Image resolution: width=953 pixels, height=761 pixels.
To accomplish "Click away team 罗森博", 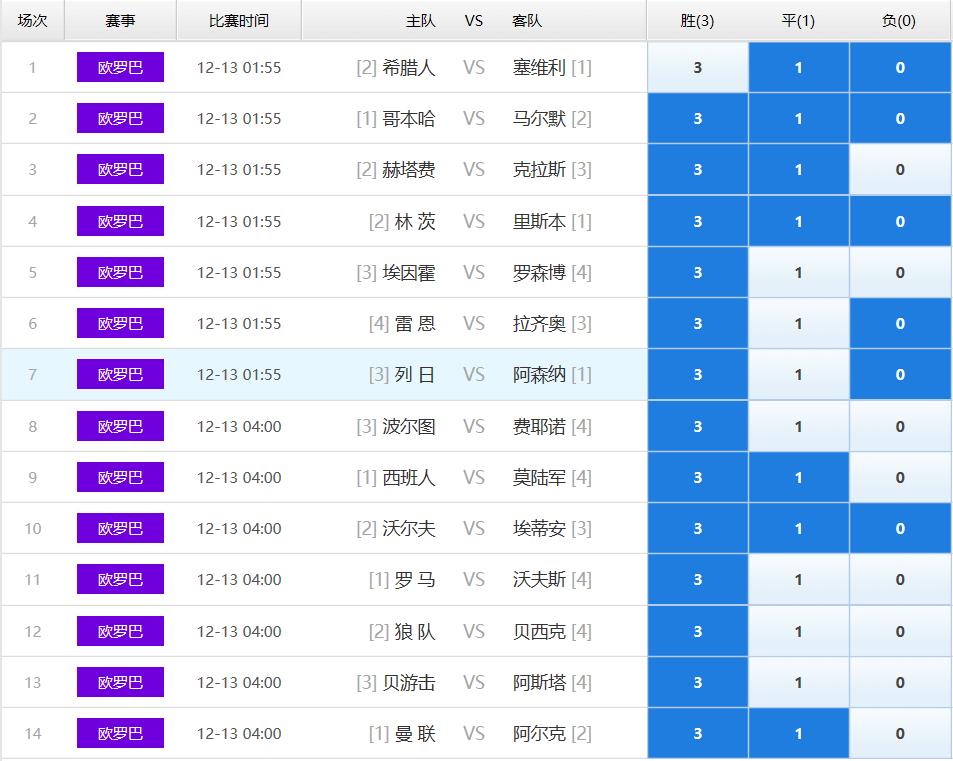I will click(539, 272).
